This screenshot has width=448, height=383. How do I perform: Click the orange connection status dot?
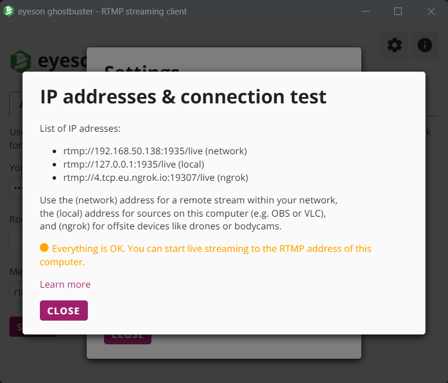coord(44,248)
